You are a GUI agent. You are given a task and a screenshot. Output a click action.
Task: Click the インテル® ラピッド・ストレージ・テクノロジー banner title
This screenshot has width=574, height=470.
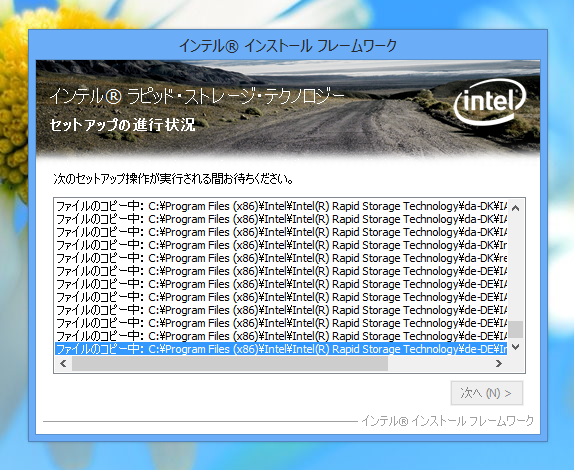coord(197,96)
